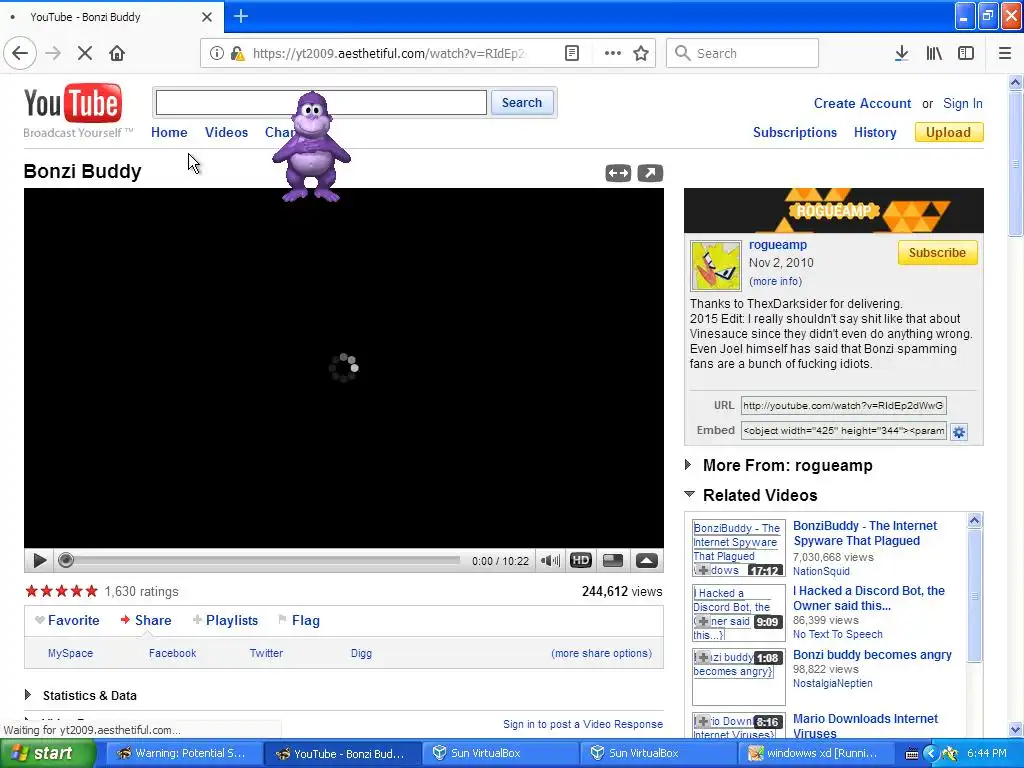Focus the YouTube search text field
Screen dimensions: 1024x768
(x=321, y=103)
